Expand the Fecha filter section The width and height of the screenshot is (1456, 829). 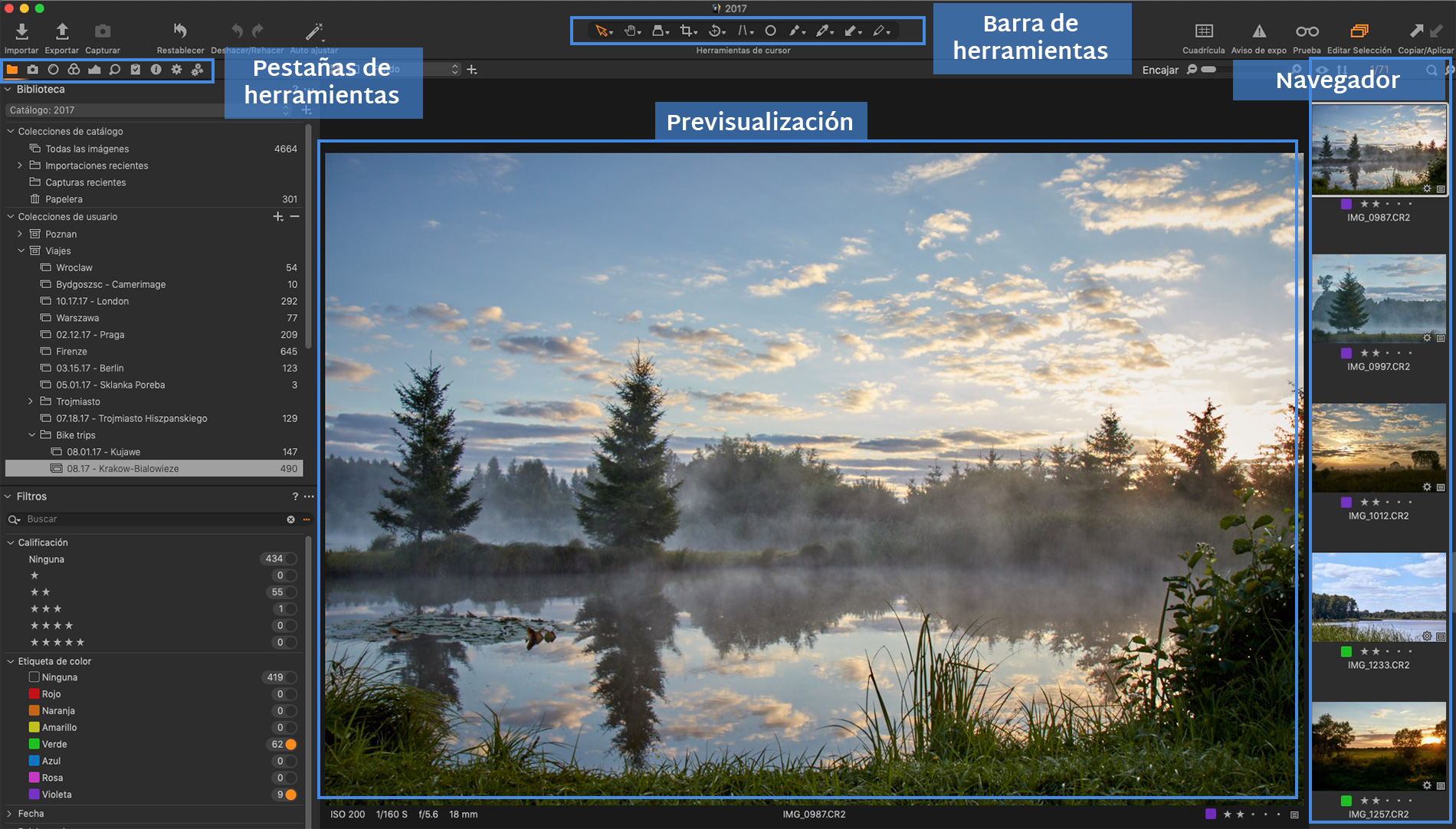(9, 814)
